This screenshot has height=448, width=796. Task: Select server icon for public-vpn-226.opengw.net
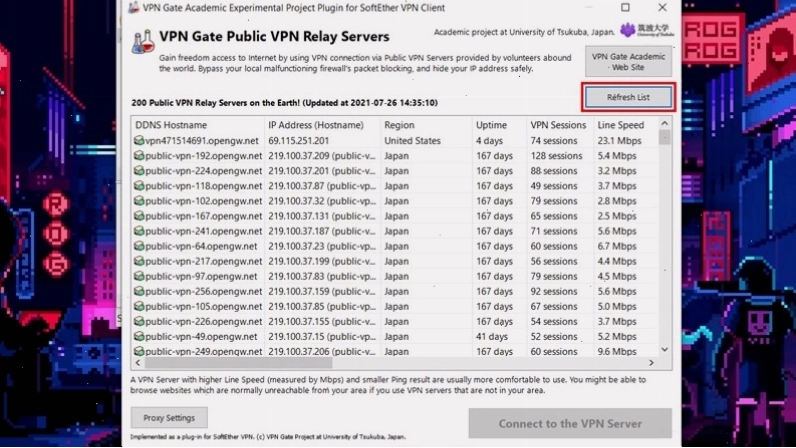pos(139,321)
